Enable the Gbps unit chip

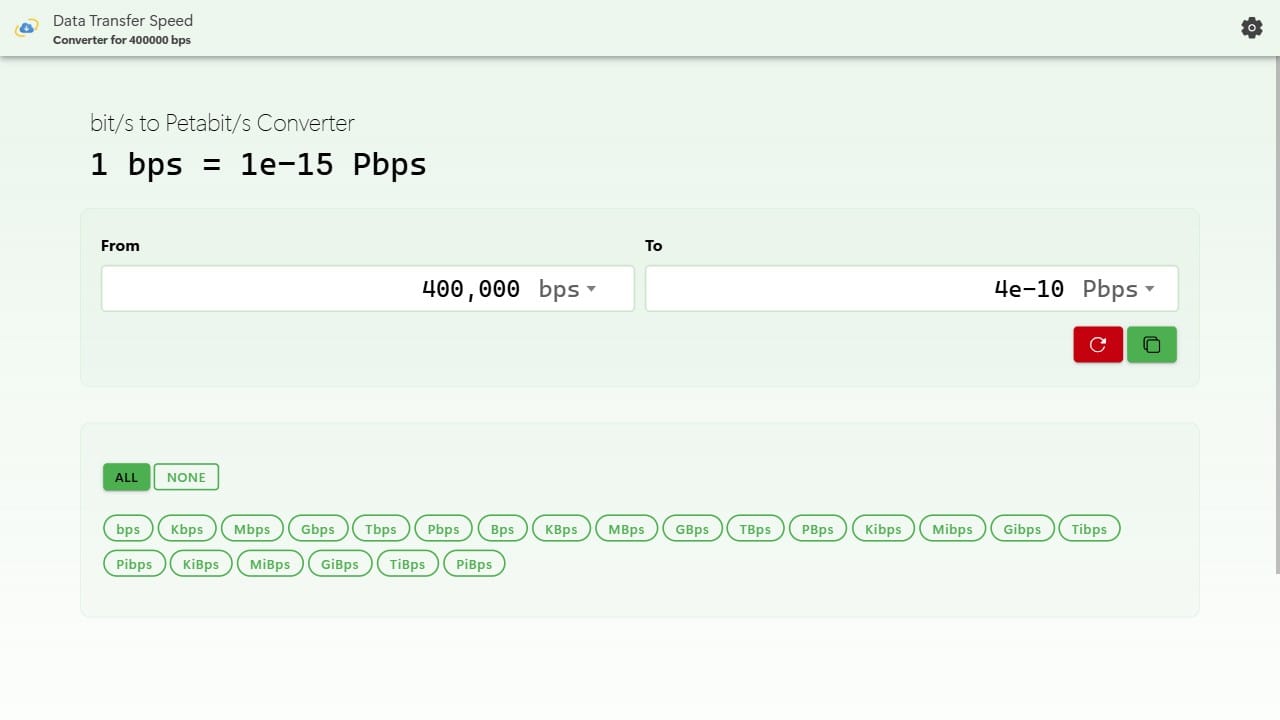click(x=318, y=528)
